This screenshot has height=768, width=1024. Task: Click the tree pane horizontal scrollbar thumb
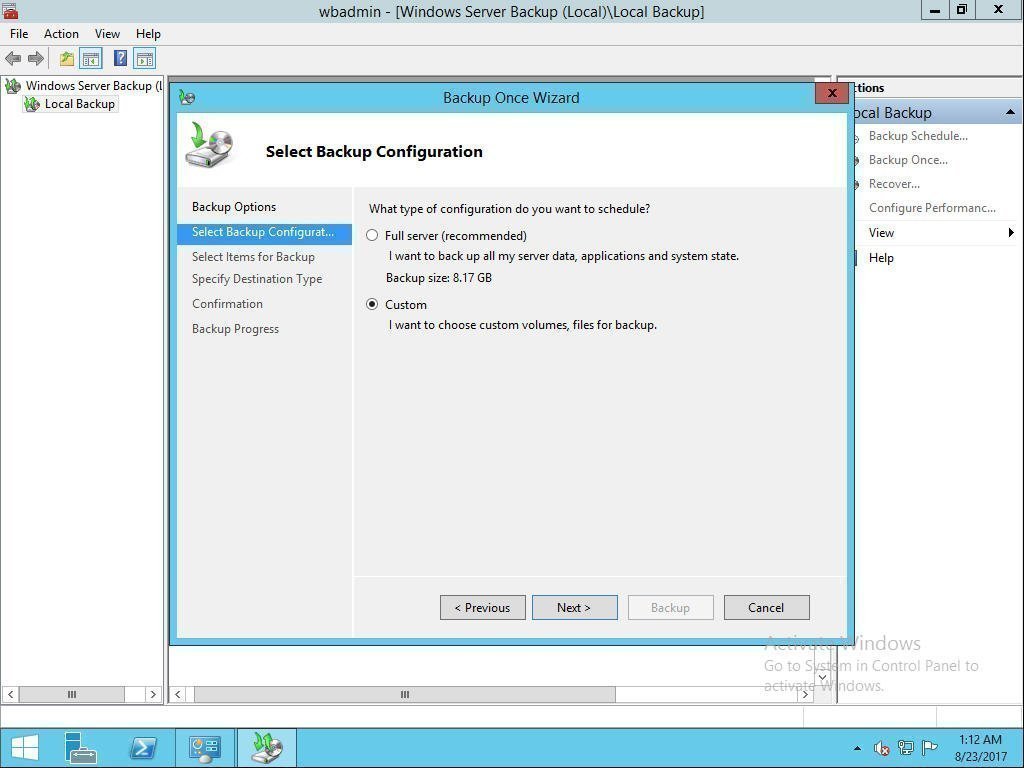coord(72,694)
